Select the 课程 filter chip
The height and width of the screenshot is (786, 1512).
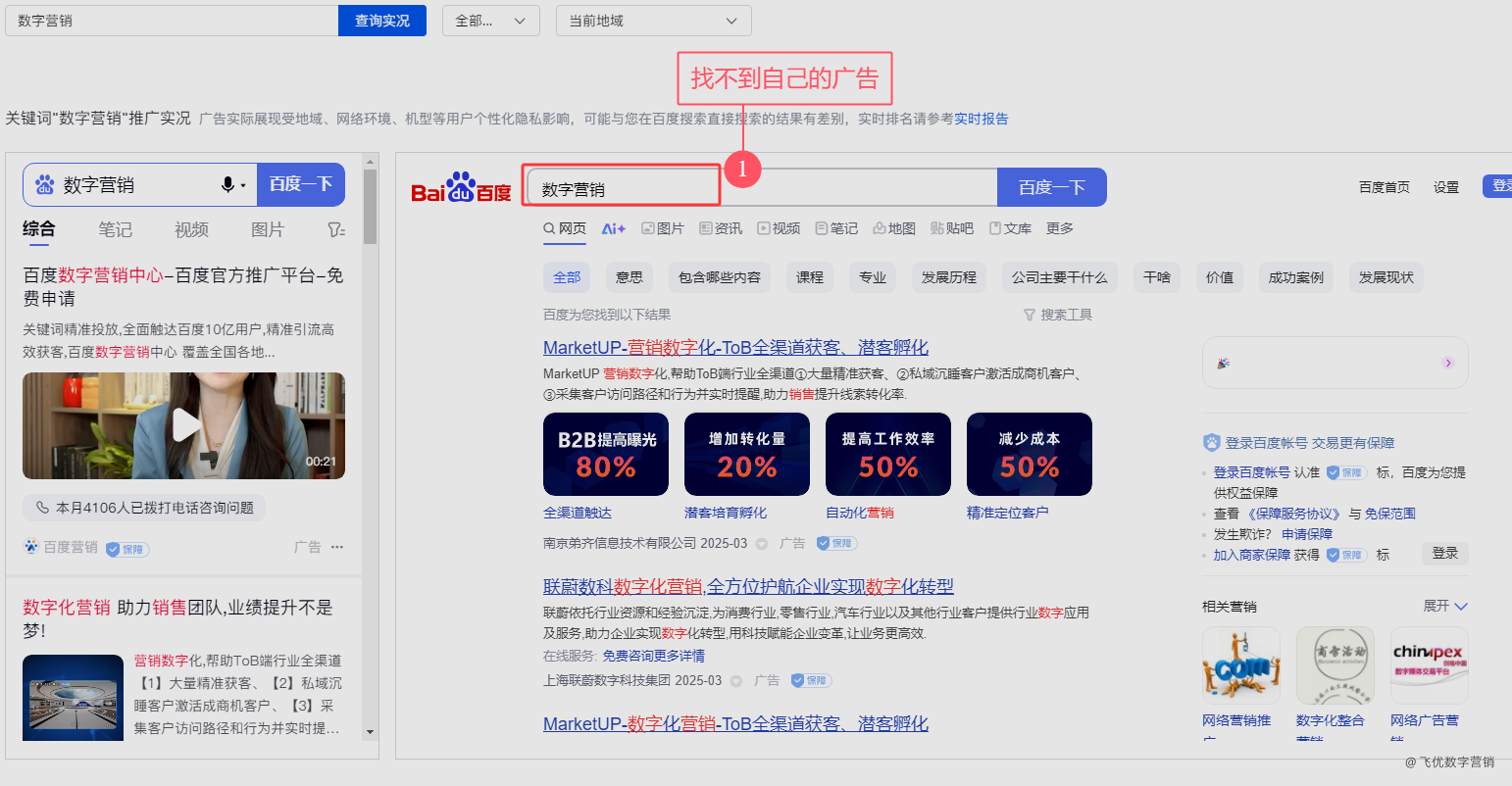pos(810,277)
